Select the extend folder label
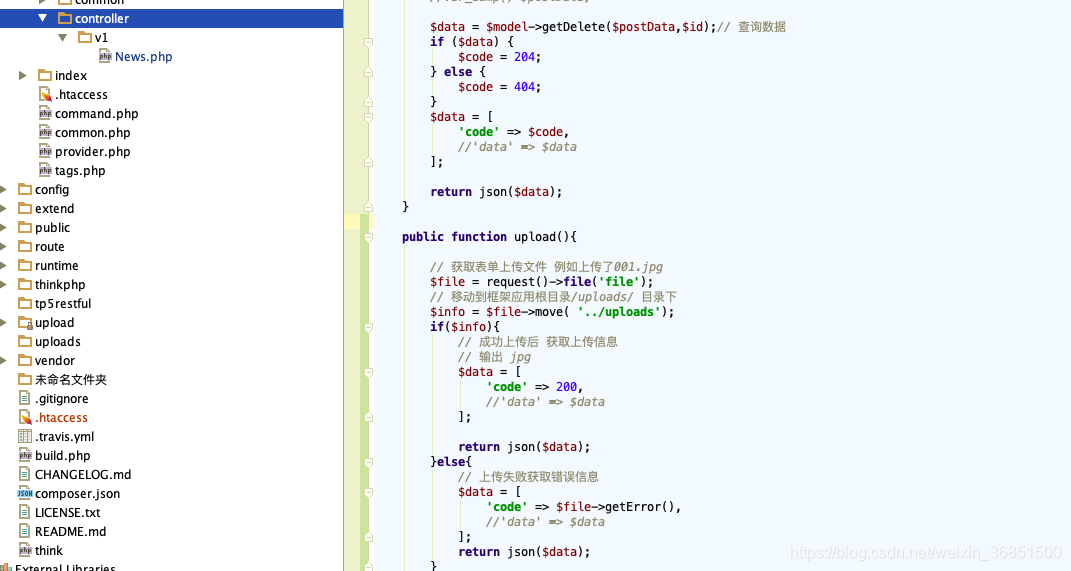This screenshot has height=571, width=1071. [x=55, y=208]
